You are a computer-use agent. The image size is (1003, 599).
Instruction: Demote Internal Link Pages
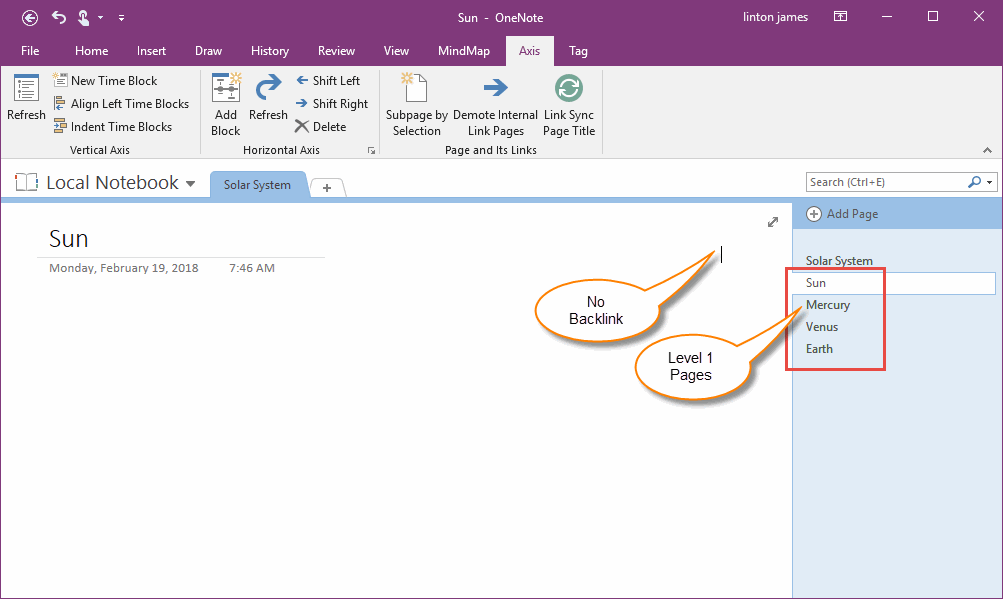tap(496, 105)
